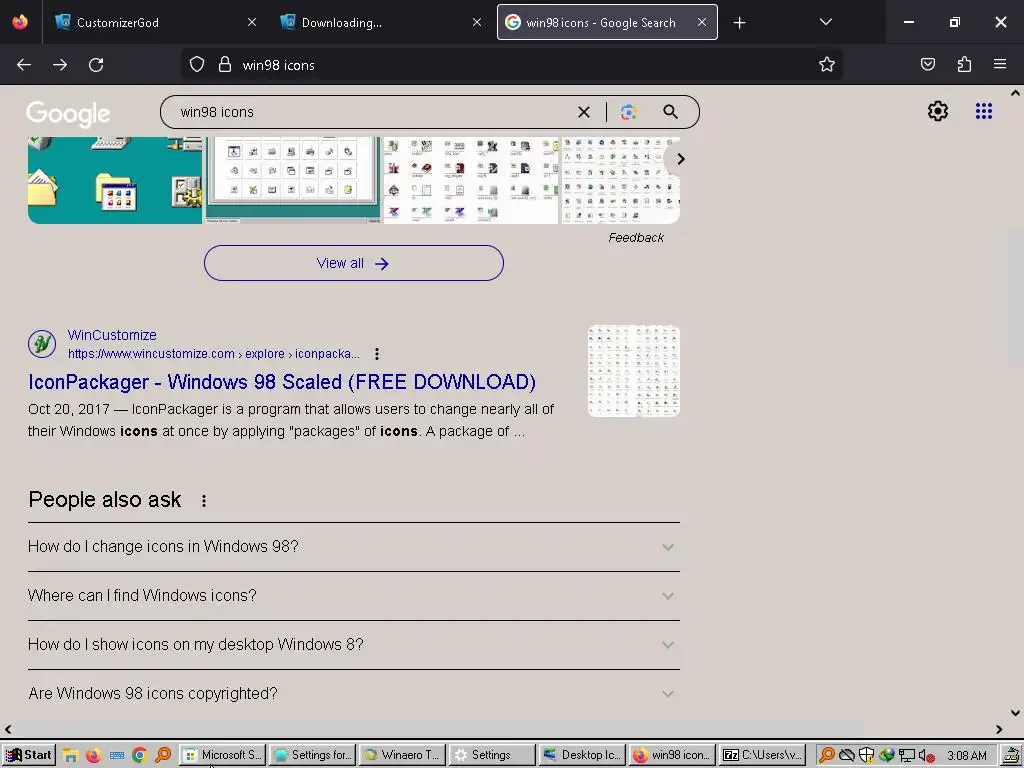Reload the current Google Search page
The height and width of the screenshot is (768, 1024).
point(96,65)
